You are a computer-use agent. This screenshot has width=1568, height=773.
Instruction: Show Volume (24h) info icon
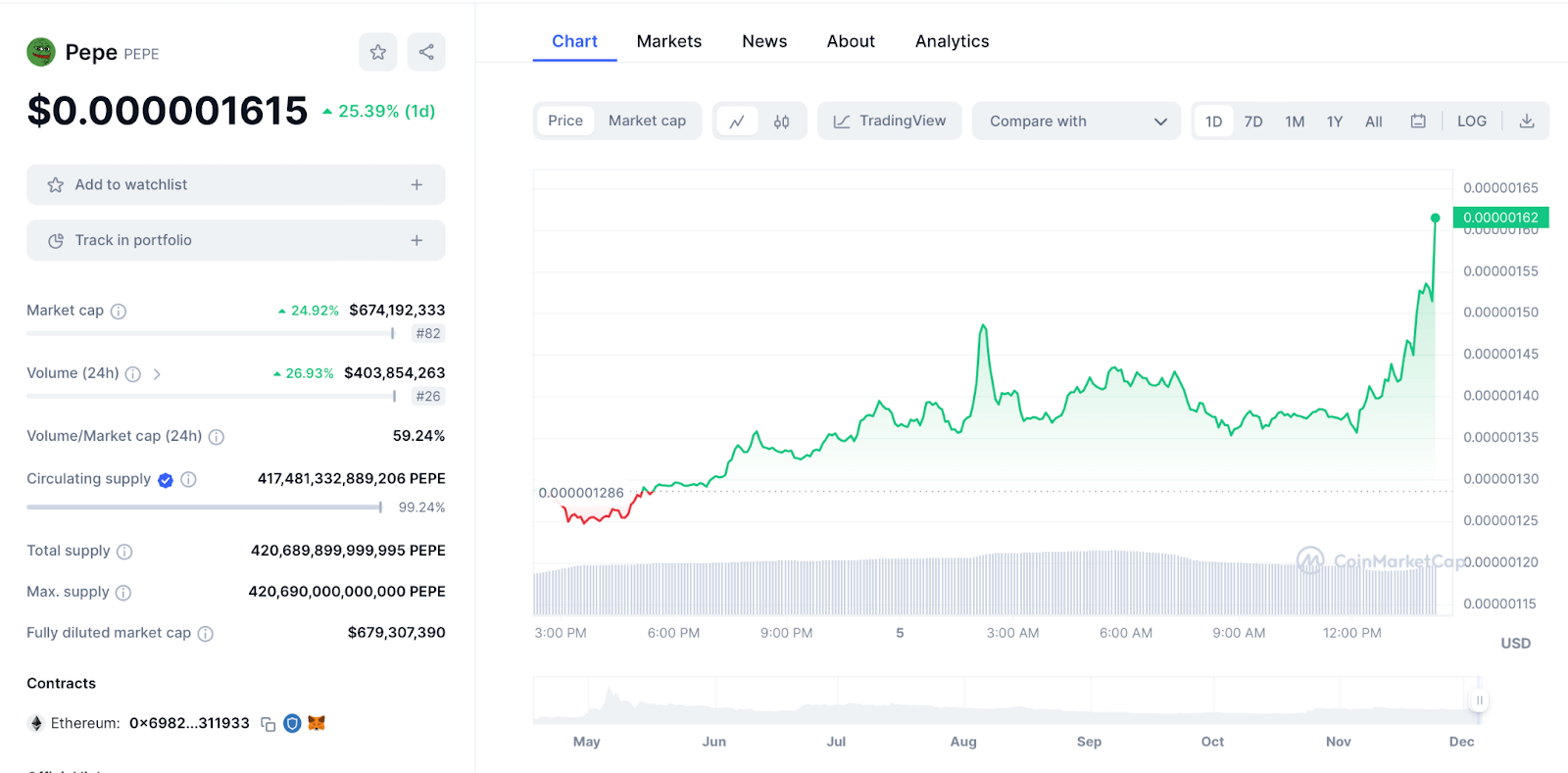[133, 374]
